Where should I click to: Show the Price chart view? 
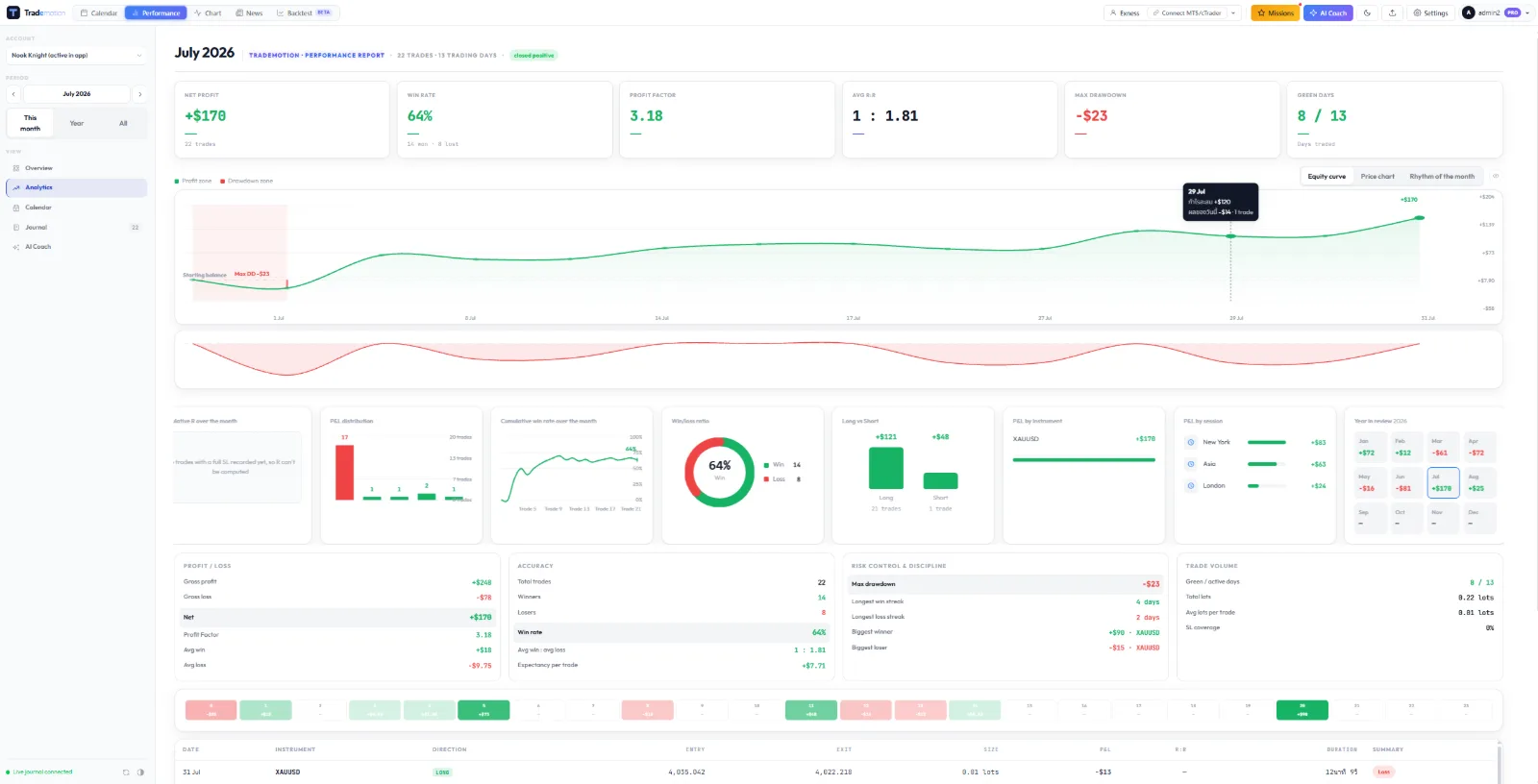1377,177
